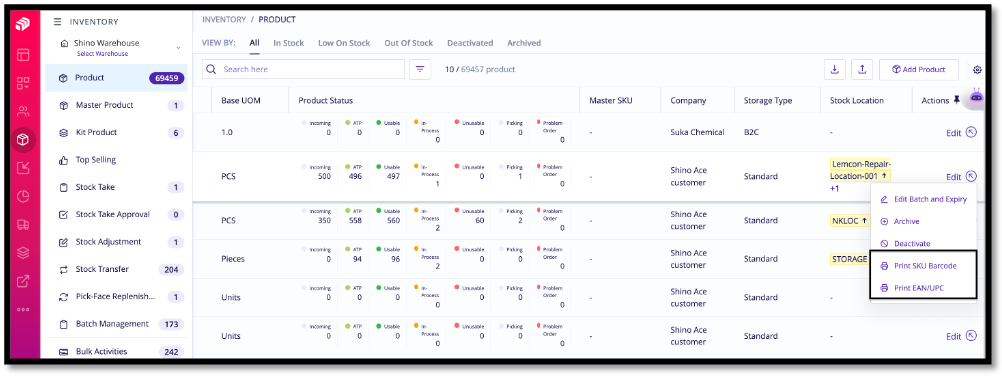The image size is (1002, 377).
Task: Click the pin icon in Actions column
Action: (x=956, y=100)
